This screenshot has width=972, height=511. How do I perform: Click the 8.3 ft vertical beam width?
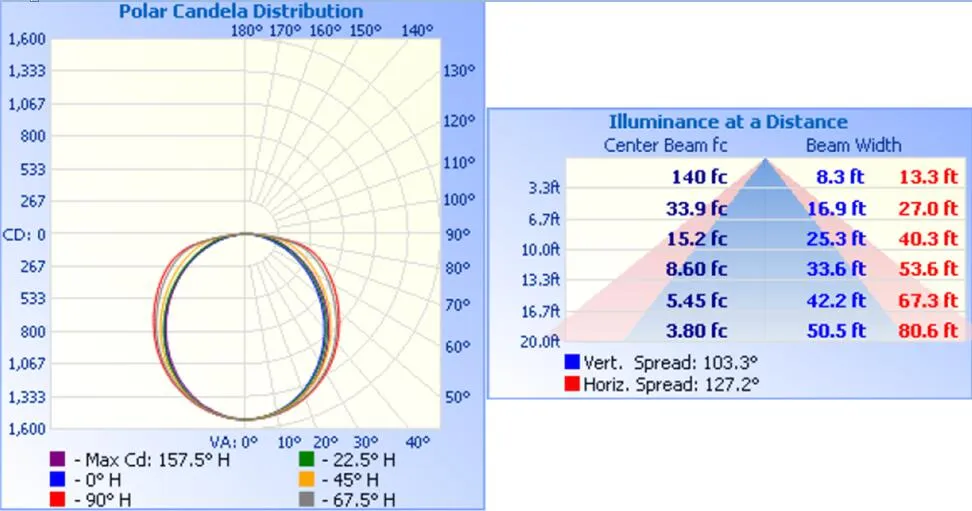point(840,177)
